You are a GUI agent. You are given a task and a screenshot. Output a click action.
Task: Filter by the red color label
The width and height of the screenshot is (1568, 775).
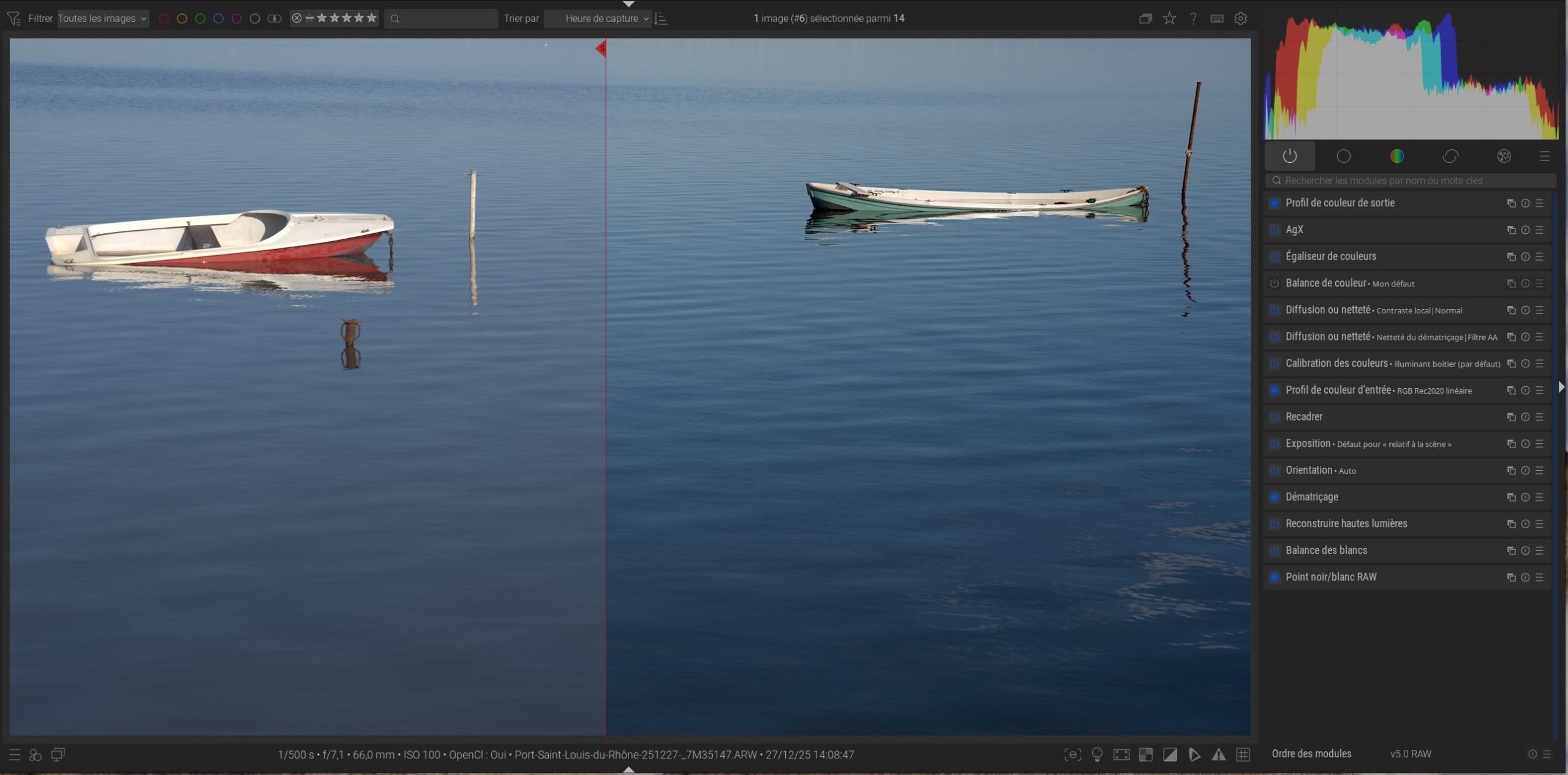pyautogui.click(x=164, y=18)
